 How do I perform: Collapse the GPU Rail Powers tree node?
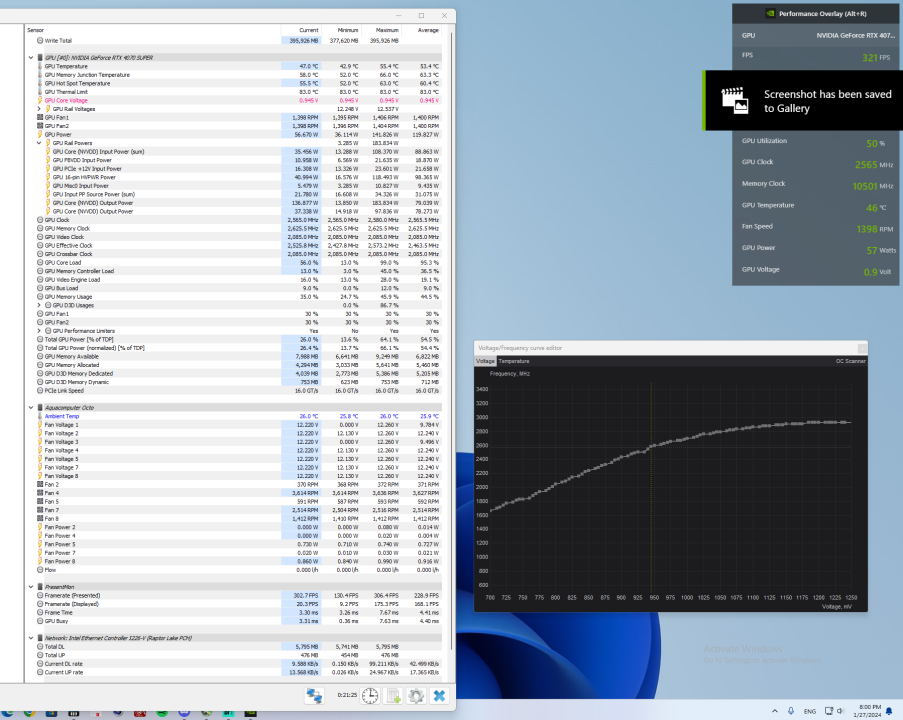coord(37,143)
